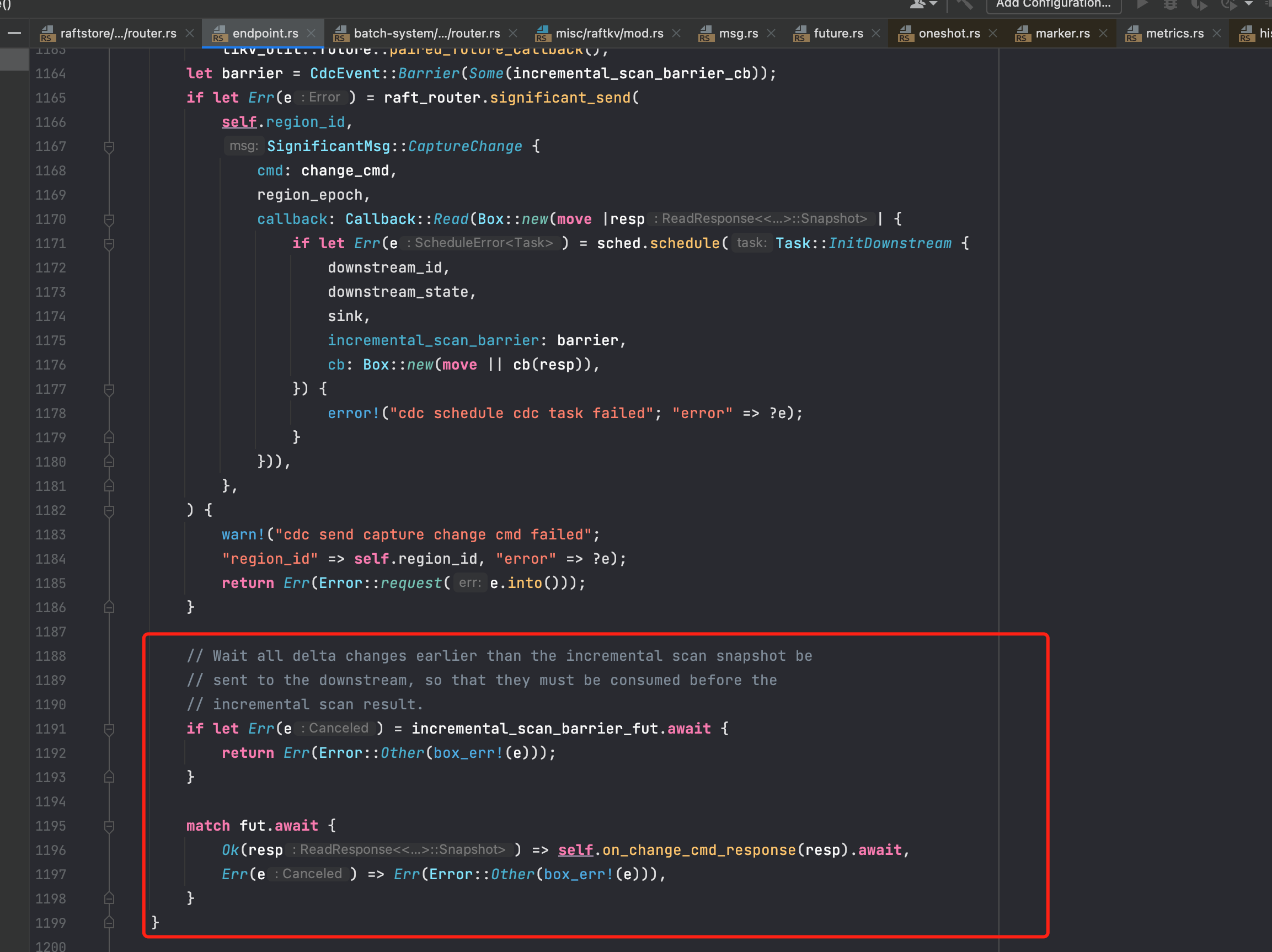Switch to the misc/raftkv/mod.rs tab
The image size is (1272, 952).
610,33
